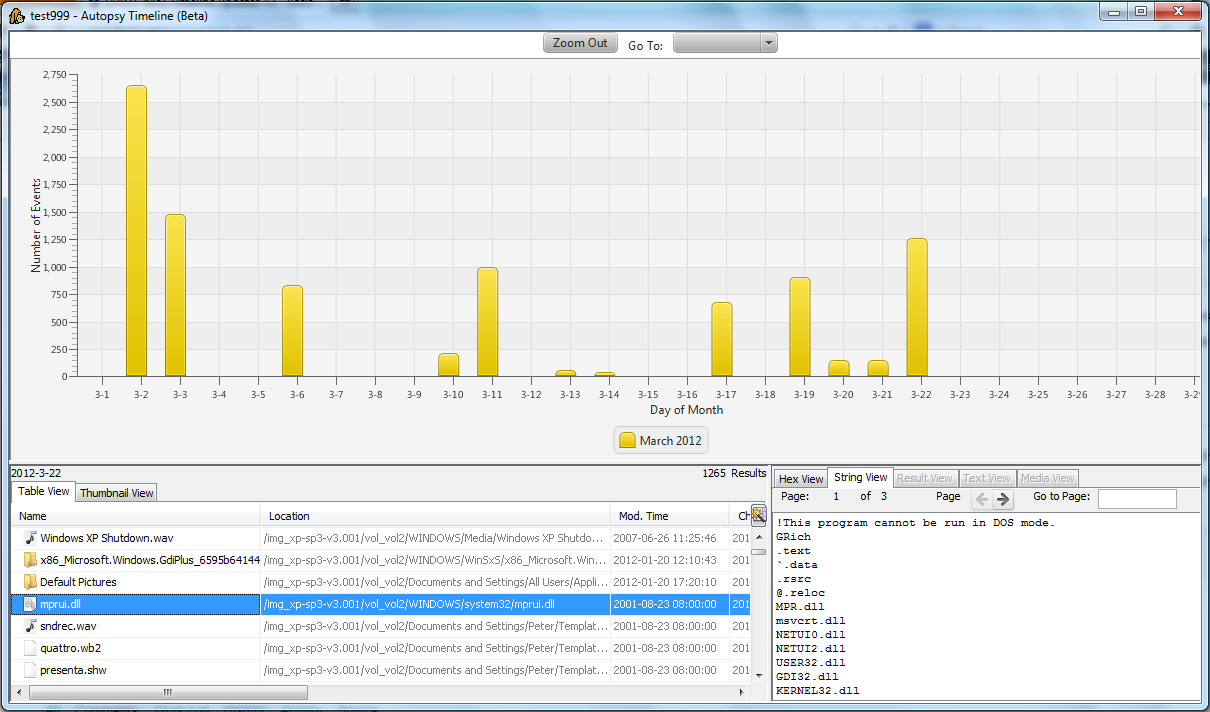
Task: Maximize the Autopsy Timeline window
Action: coord(1140,11)
